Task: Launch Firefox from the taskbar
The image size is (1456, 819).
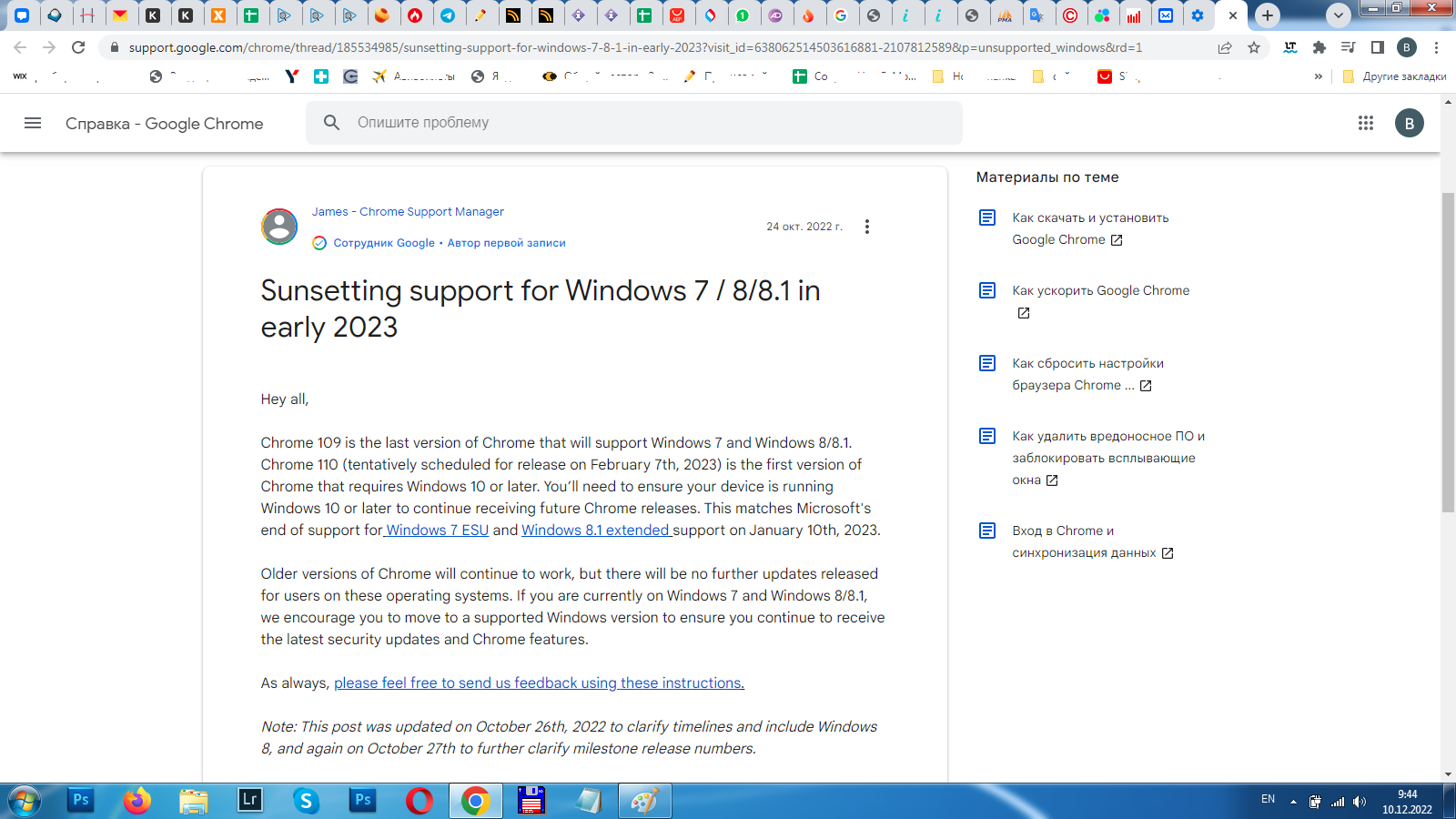Action: (136, 801)
